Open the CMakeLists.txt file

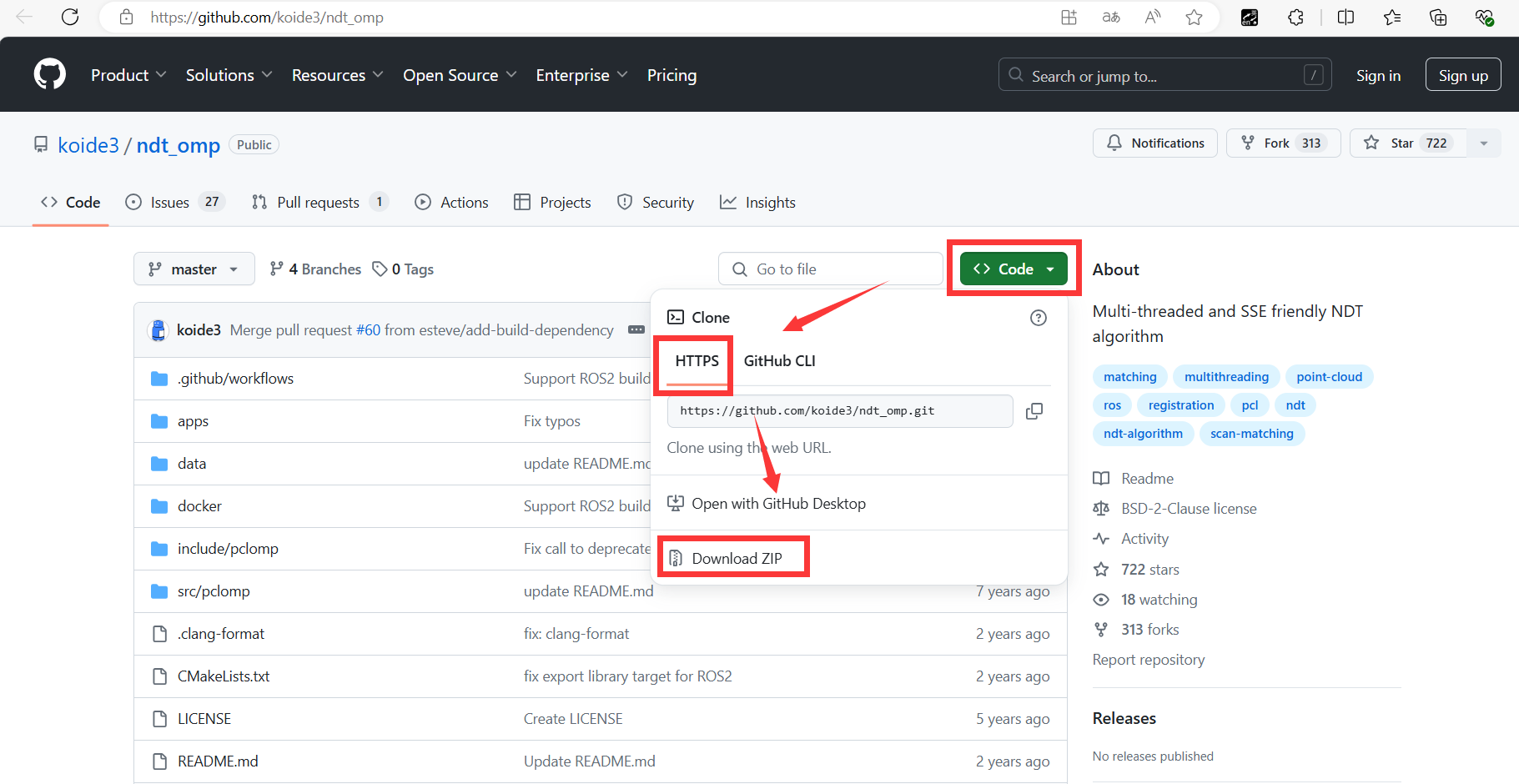pos(224,676)
